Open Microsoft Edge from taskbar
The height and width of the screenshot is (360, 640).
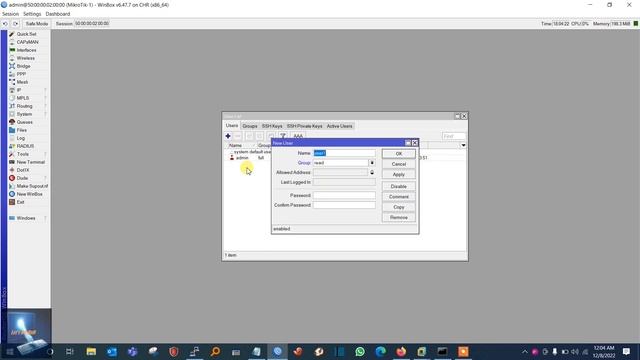pyautogui.click(x=381, y=351)
